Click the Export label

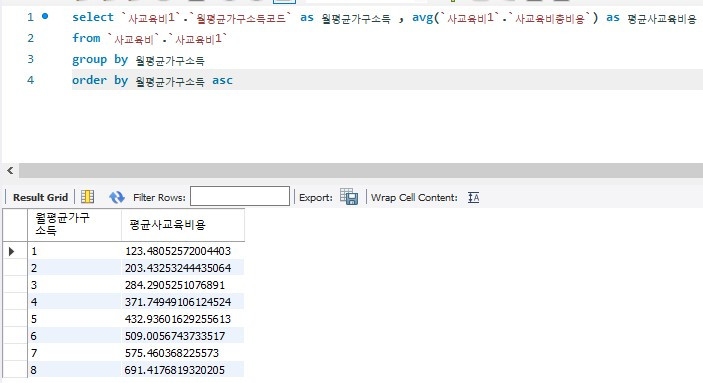[316, 198]
